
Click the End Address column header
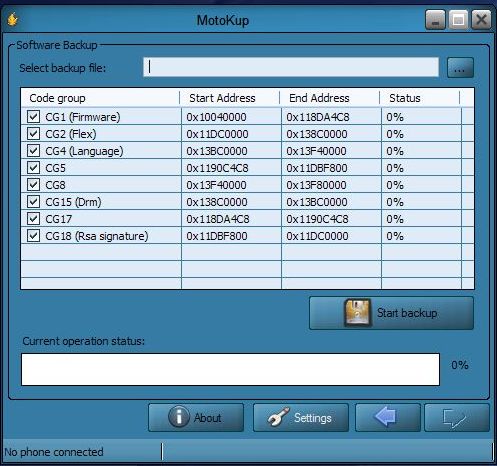coord(330,98)
